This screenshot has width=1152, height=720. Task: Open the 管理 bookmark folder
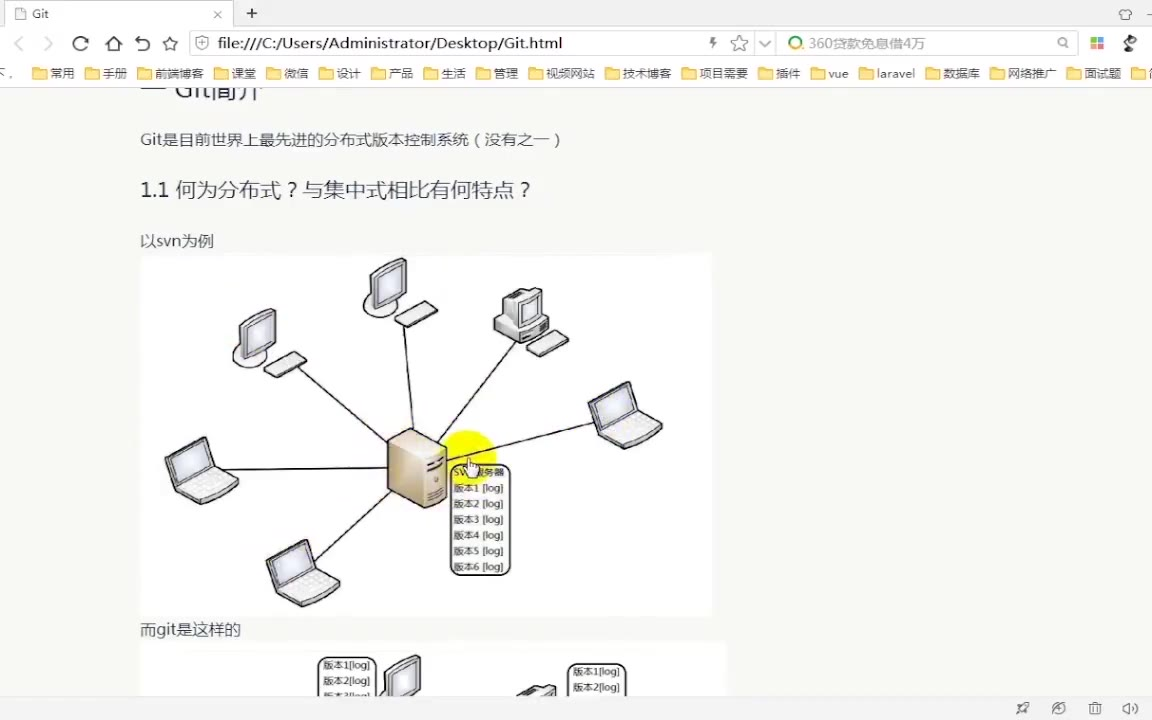497,73
